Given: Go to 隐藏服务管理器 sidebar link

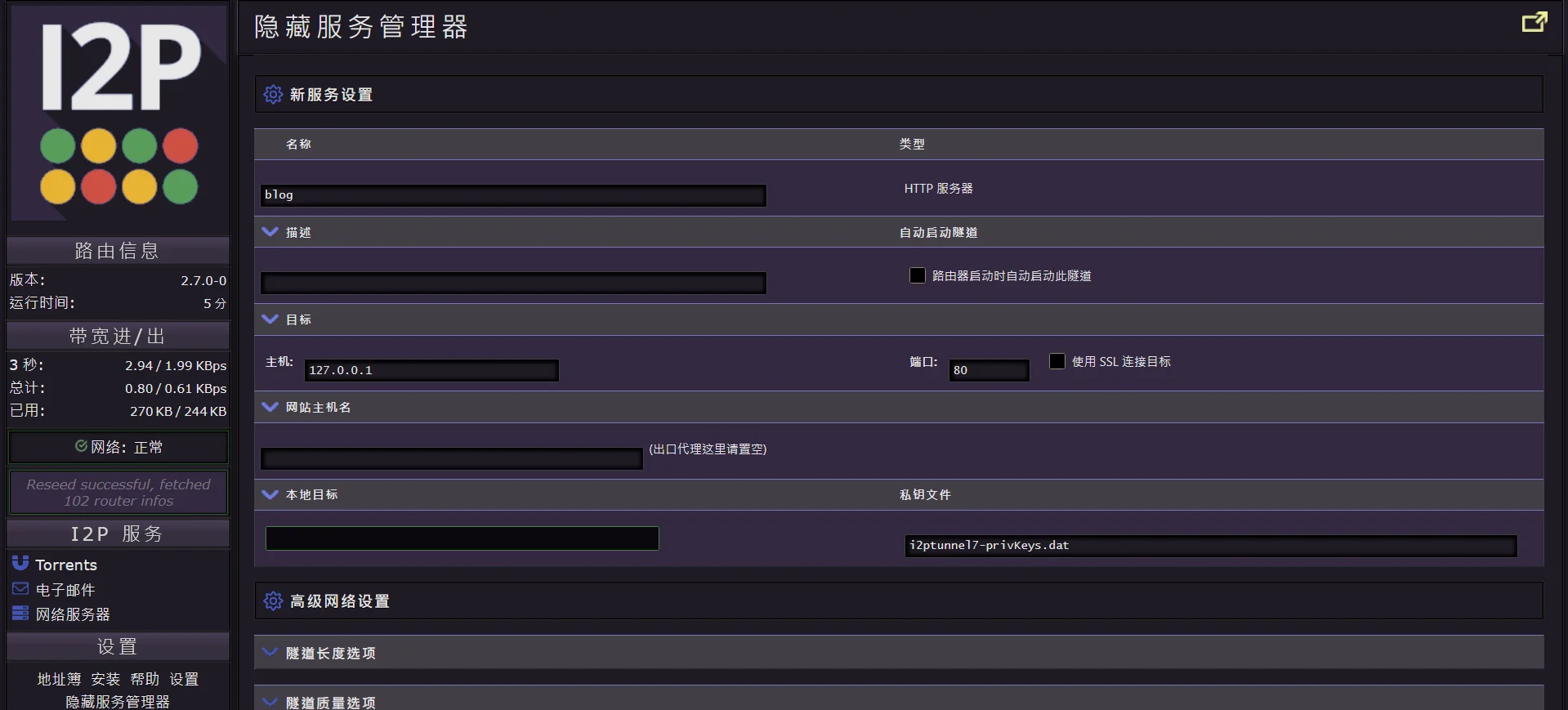Looking at the screenshot, I should tap(118, 702).
